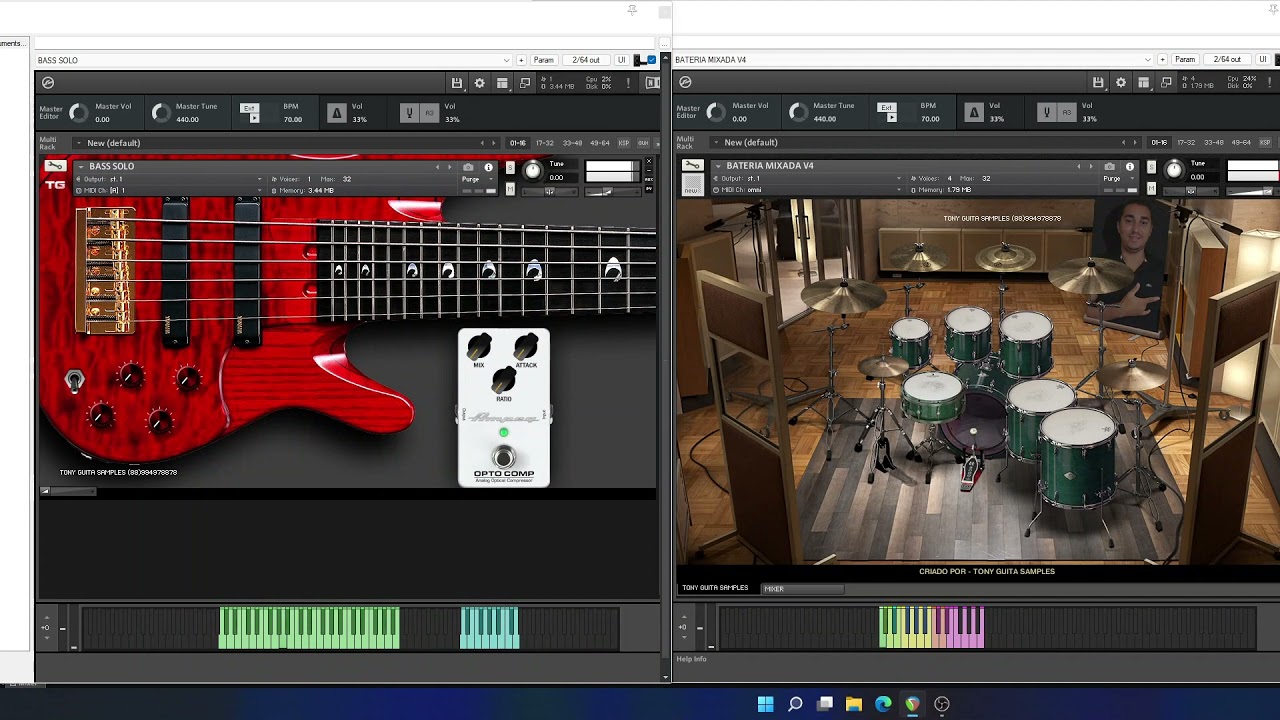1280x720 pixels.
Task: Solo the BASS SOLO instrument with S button
Action: click(x=510, y=167)
